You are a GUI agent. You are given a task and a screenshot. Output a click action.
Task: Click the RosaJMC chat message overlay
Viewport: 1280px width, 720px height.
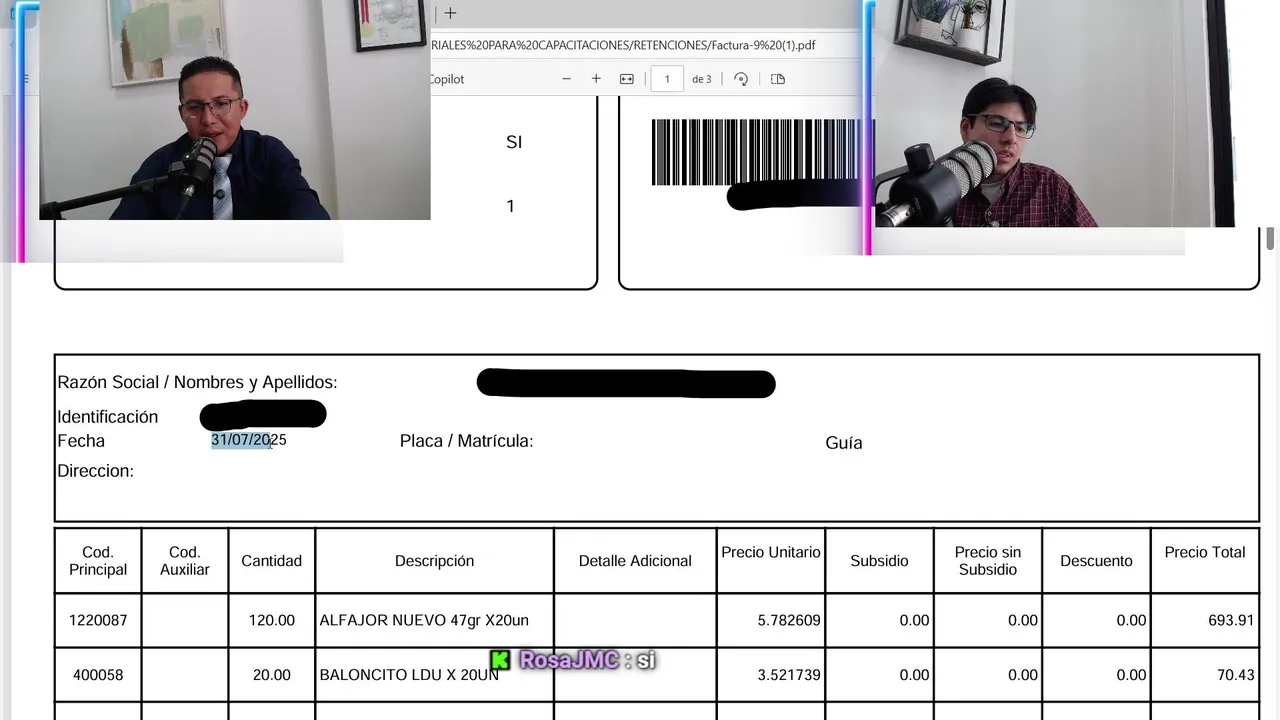[573, 660]
